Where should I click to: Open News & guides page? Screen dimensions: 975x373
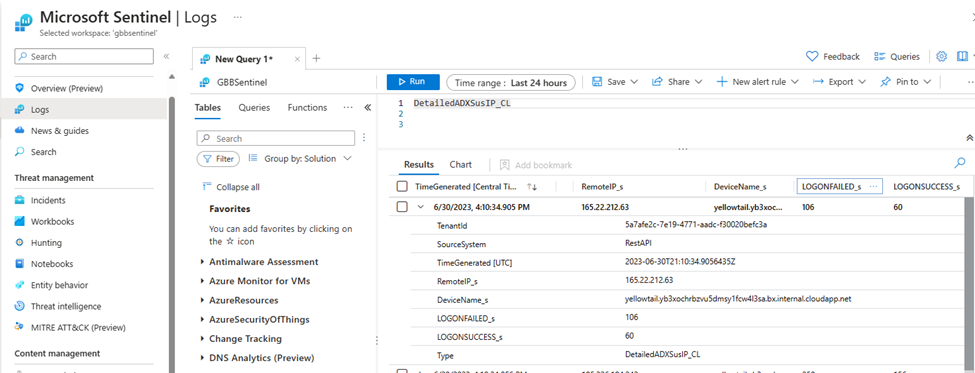click(x=60, y=131)
